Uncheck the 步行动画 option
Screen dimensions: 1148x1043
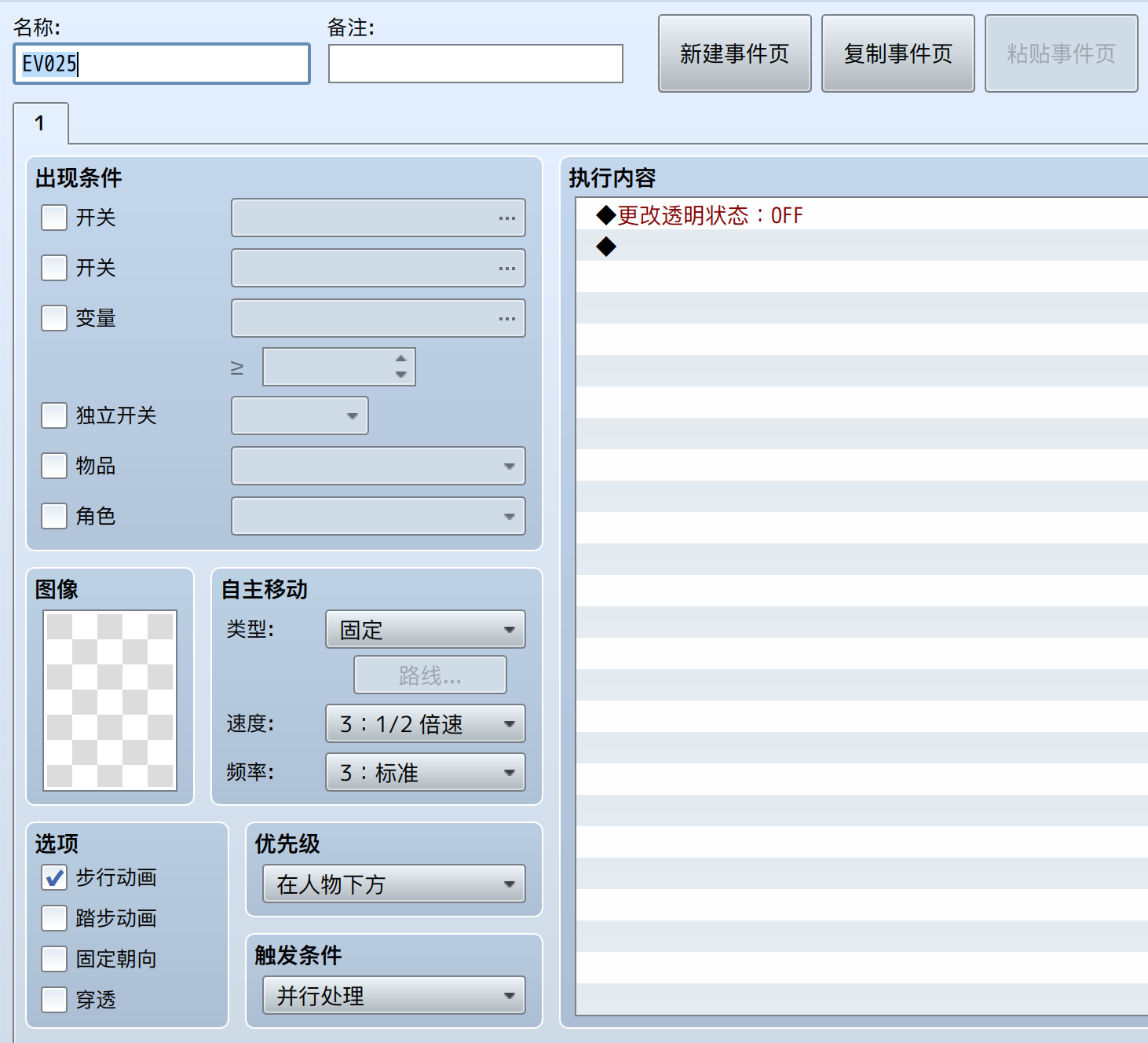click(54, 877)
